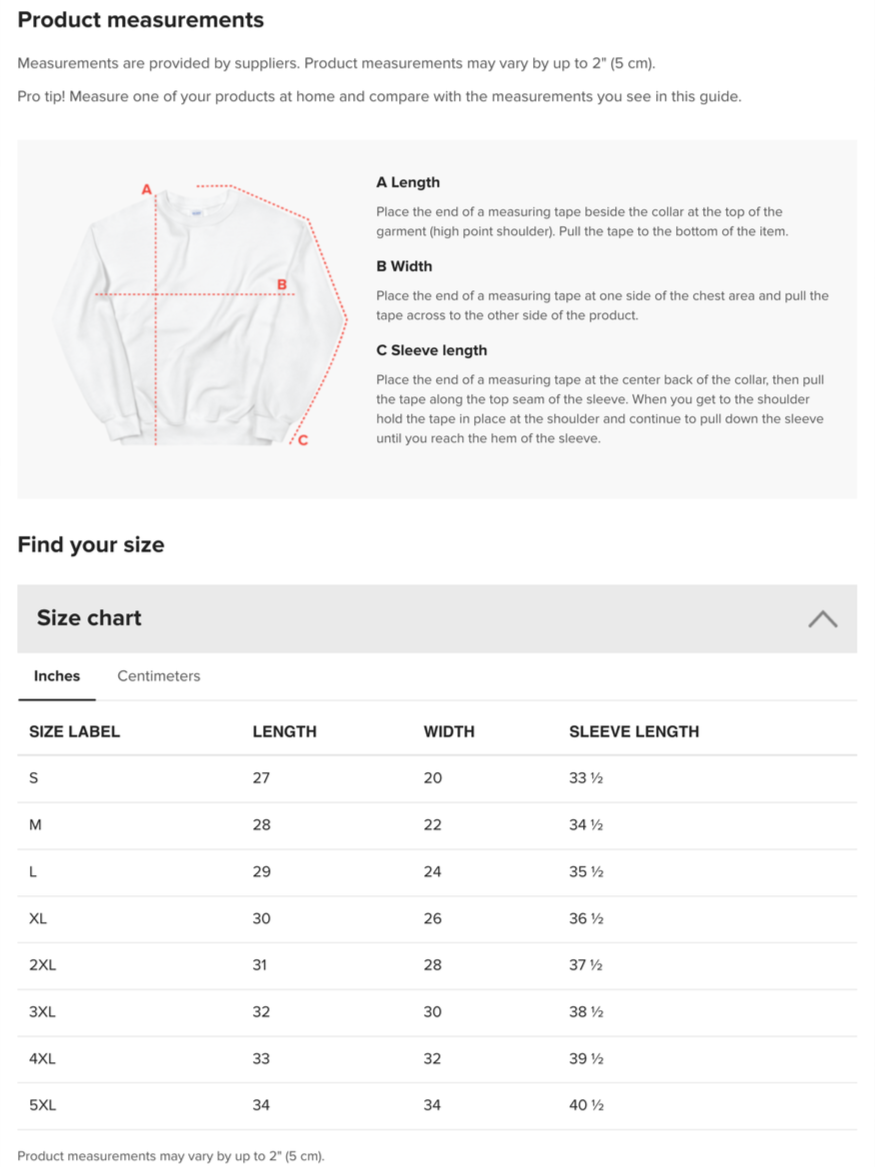
Task: Click the Size chart header bar
Action: (x=437, y=618)
